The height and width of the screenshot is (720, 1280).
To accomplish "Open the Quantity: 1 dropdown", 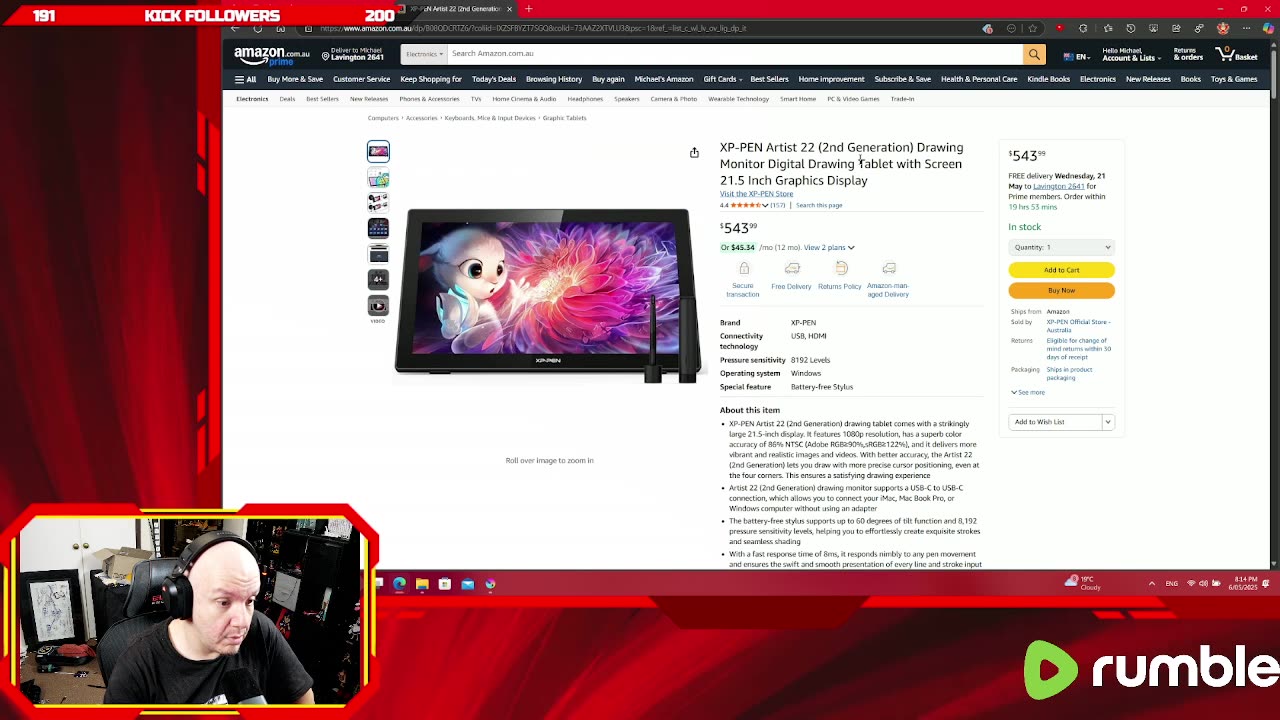I will (1061, 247).
